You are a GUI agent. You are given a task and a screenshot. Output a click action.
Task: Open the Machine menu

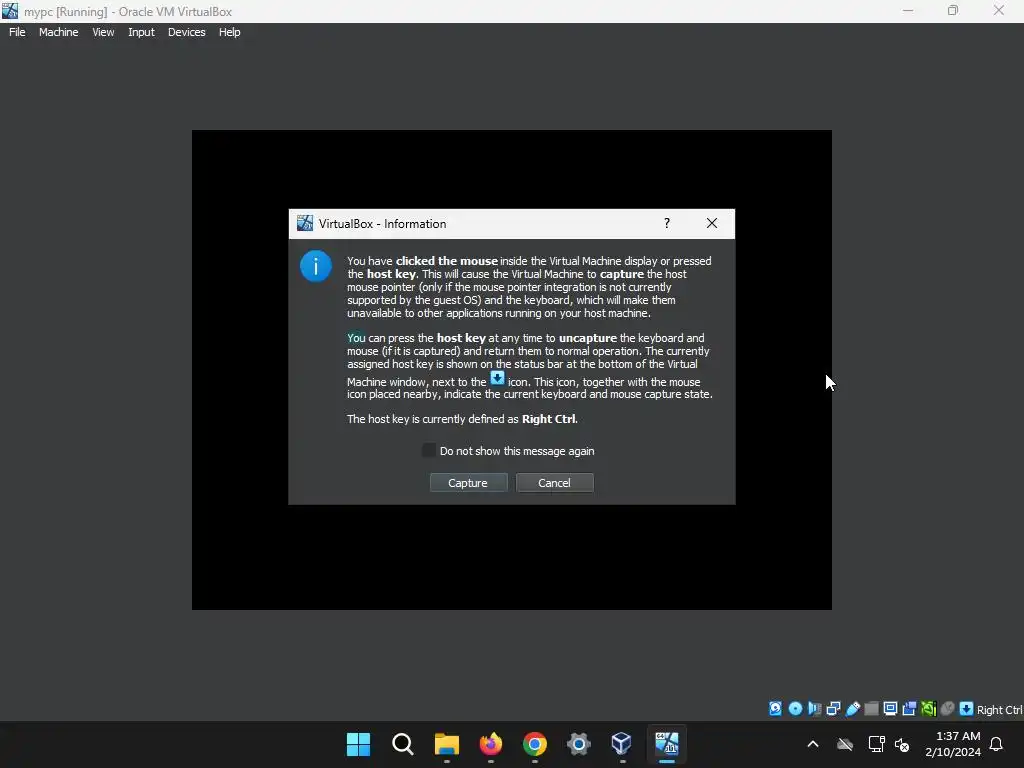pyautogui.click(x=59, y=32)
